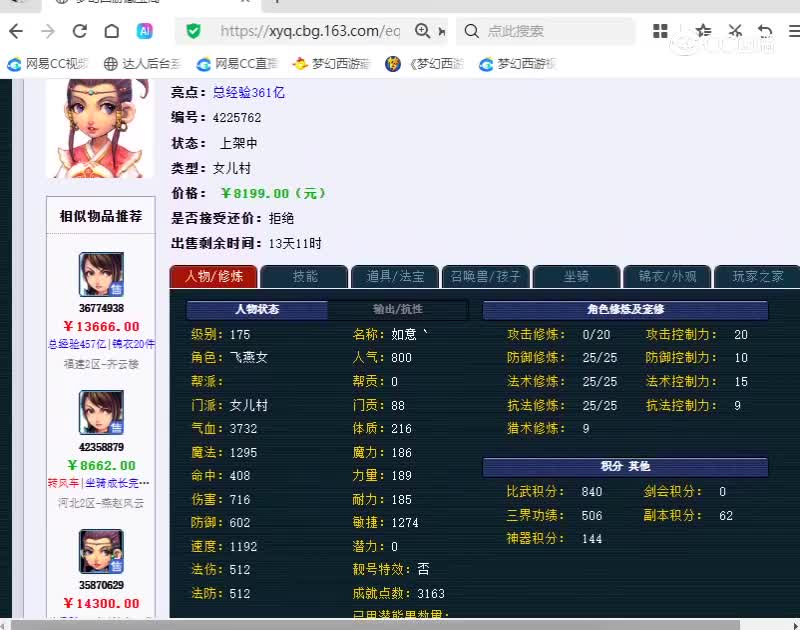The image size is (800, 630).
Task: Open the 玩家之家 tab
Action: pyautogui.click(x=757, y=276)
